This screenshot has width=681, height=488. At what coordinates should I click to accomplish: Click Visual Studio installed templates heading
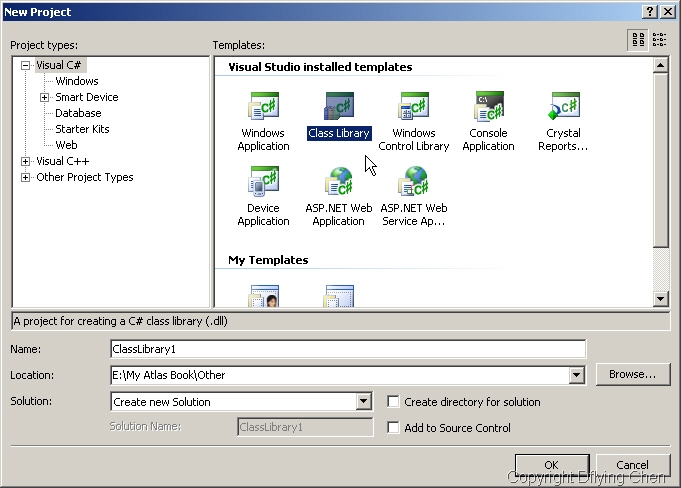[x=321, y=67]
